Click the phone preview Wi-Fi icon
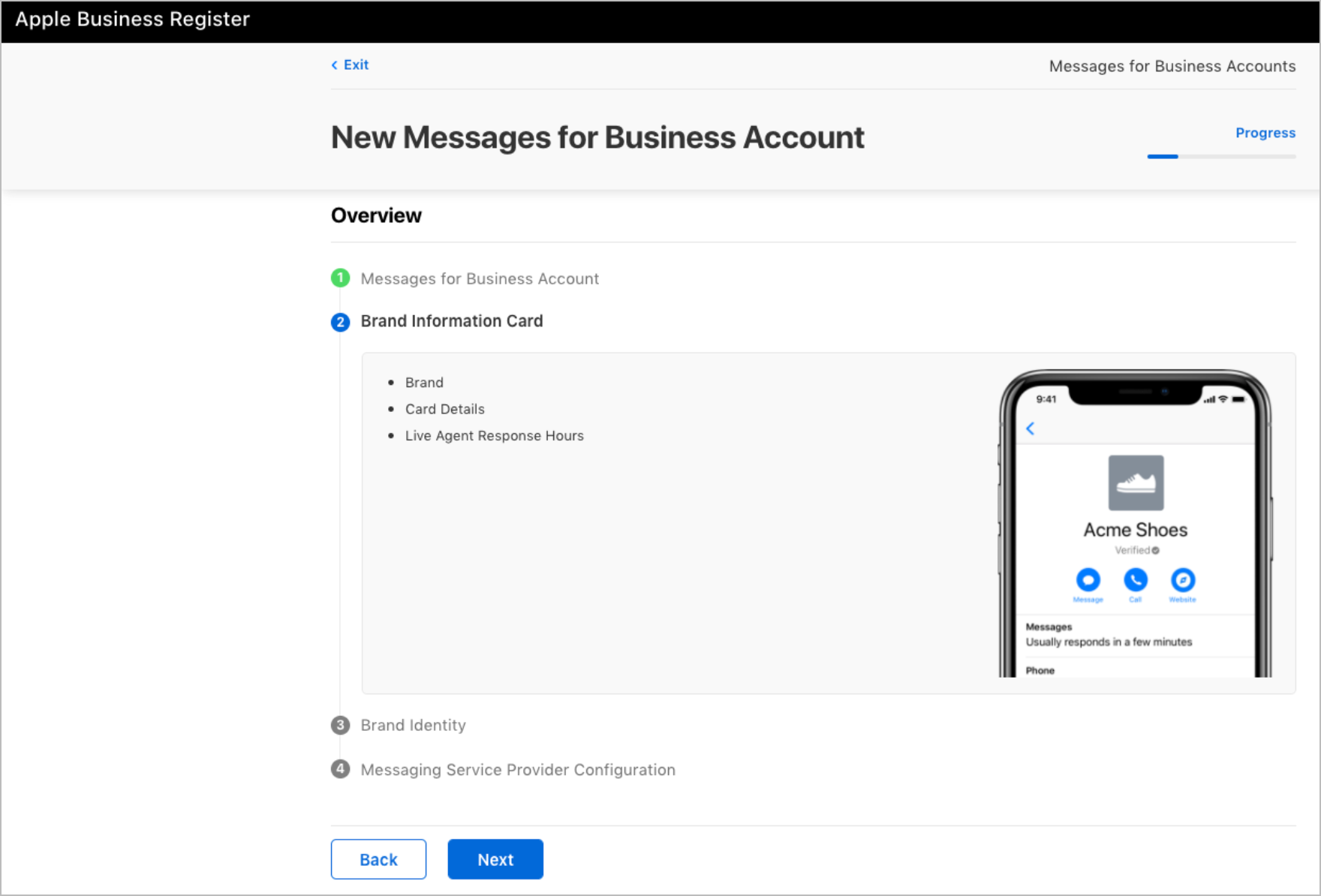This screenshot has height=896, width=1321. (1223, 399)
